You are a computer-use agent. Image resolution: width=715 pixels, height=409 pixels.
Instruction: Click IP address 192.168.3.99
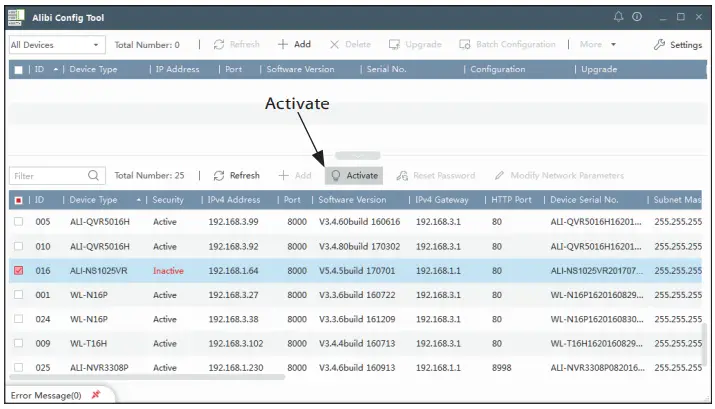[x=233, y=222]
